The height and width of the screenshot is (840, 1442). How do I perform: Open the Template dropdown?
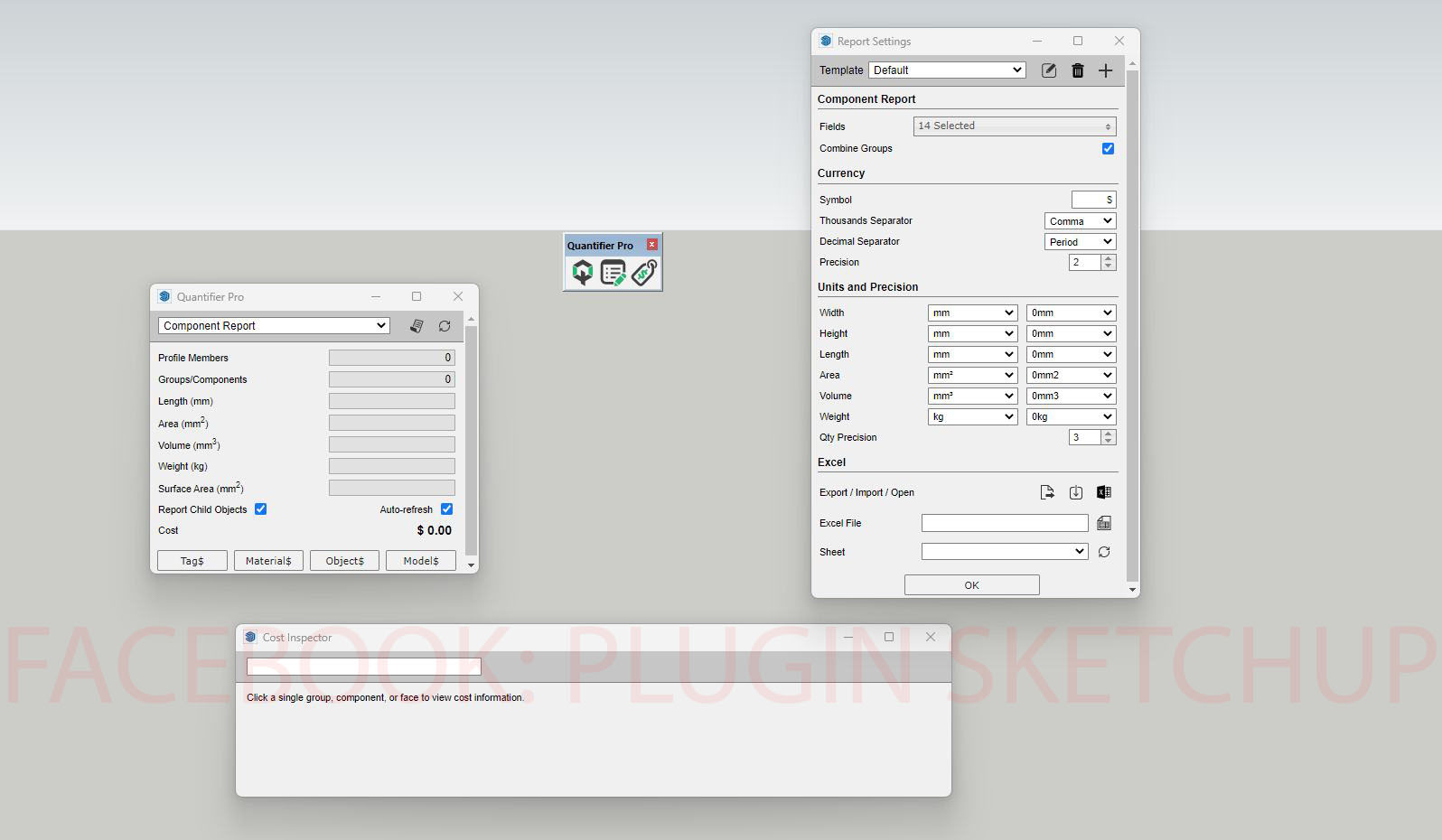click(x=947, y=70)
